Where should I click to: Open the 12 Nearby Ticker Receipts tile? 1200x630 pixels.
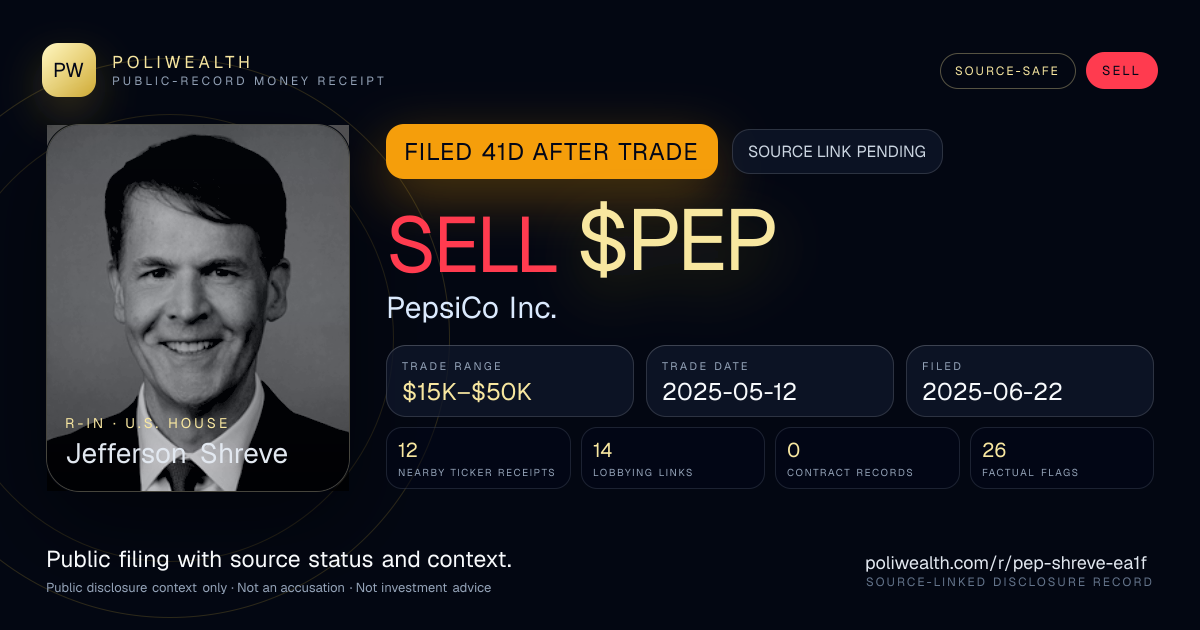coord(479,458)
